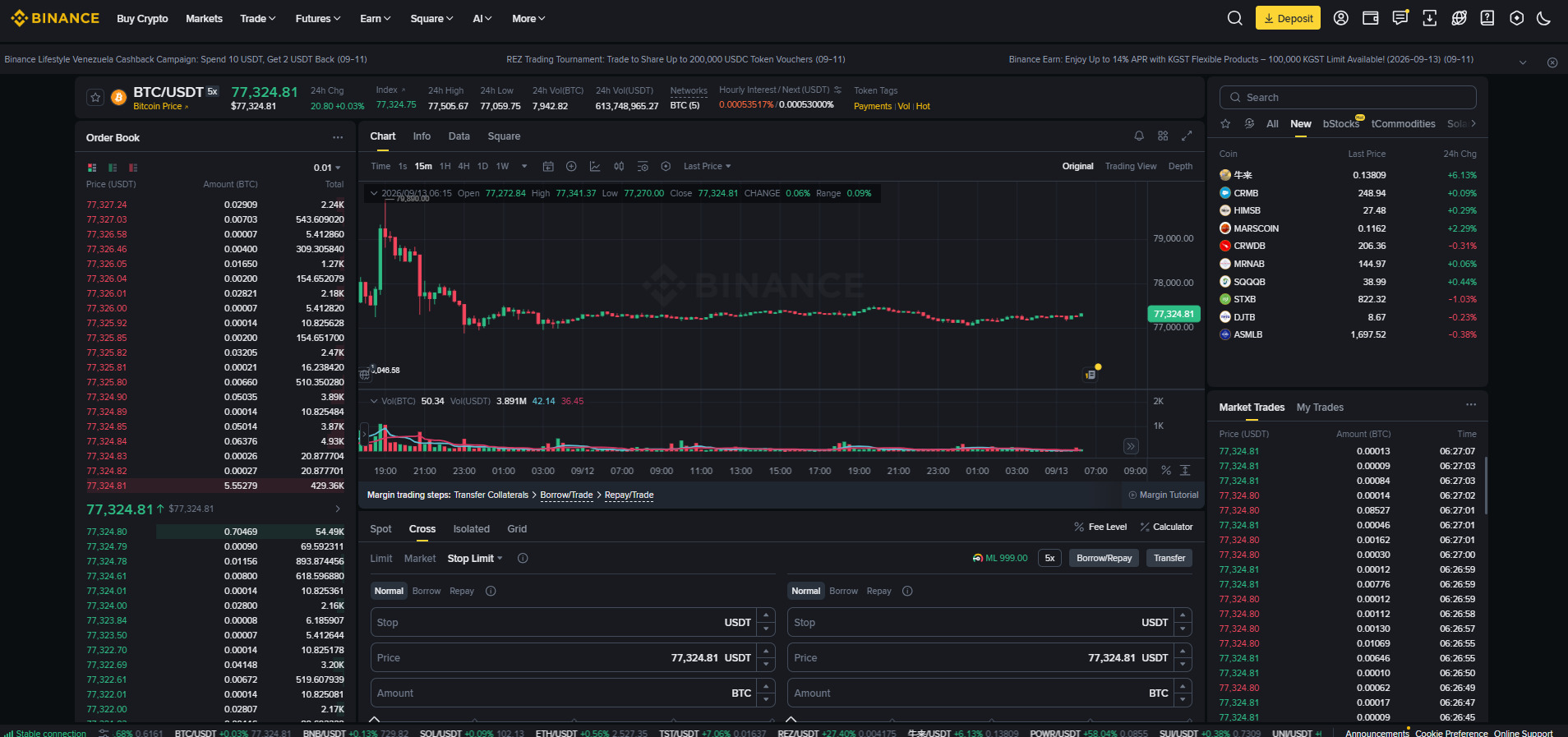Filter market list by favorites star
This screenshot has height=737, width=1568.
point(1225,124)
